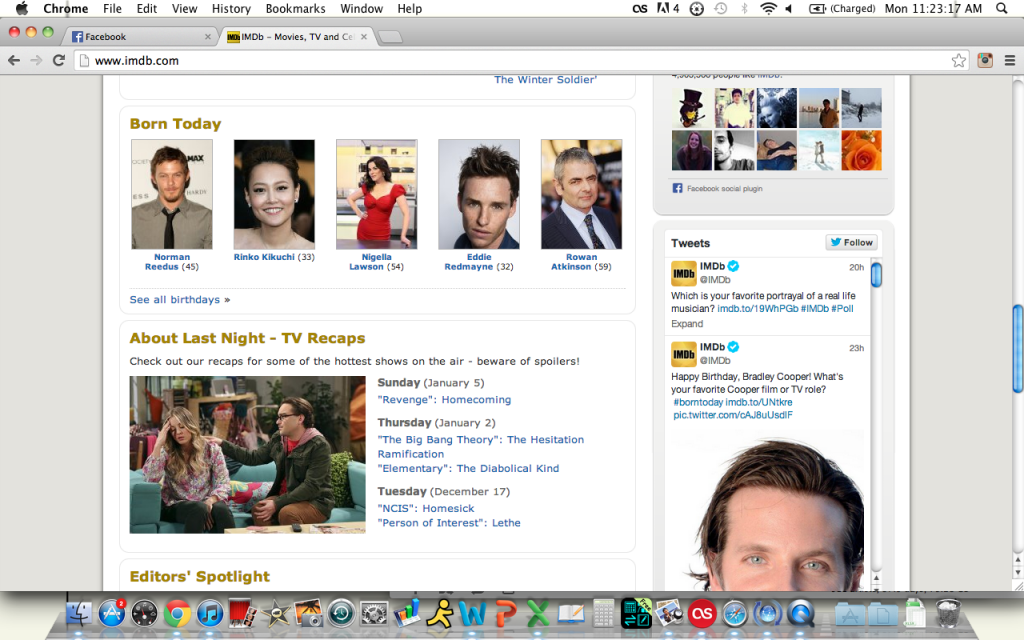Launch the App Store from the Dock
The height and width of the screenshot is (640, 1024).
[111, 612]
